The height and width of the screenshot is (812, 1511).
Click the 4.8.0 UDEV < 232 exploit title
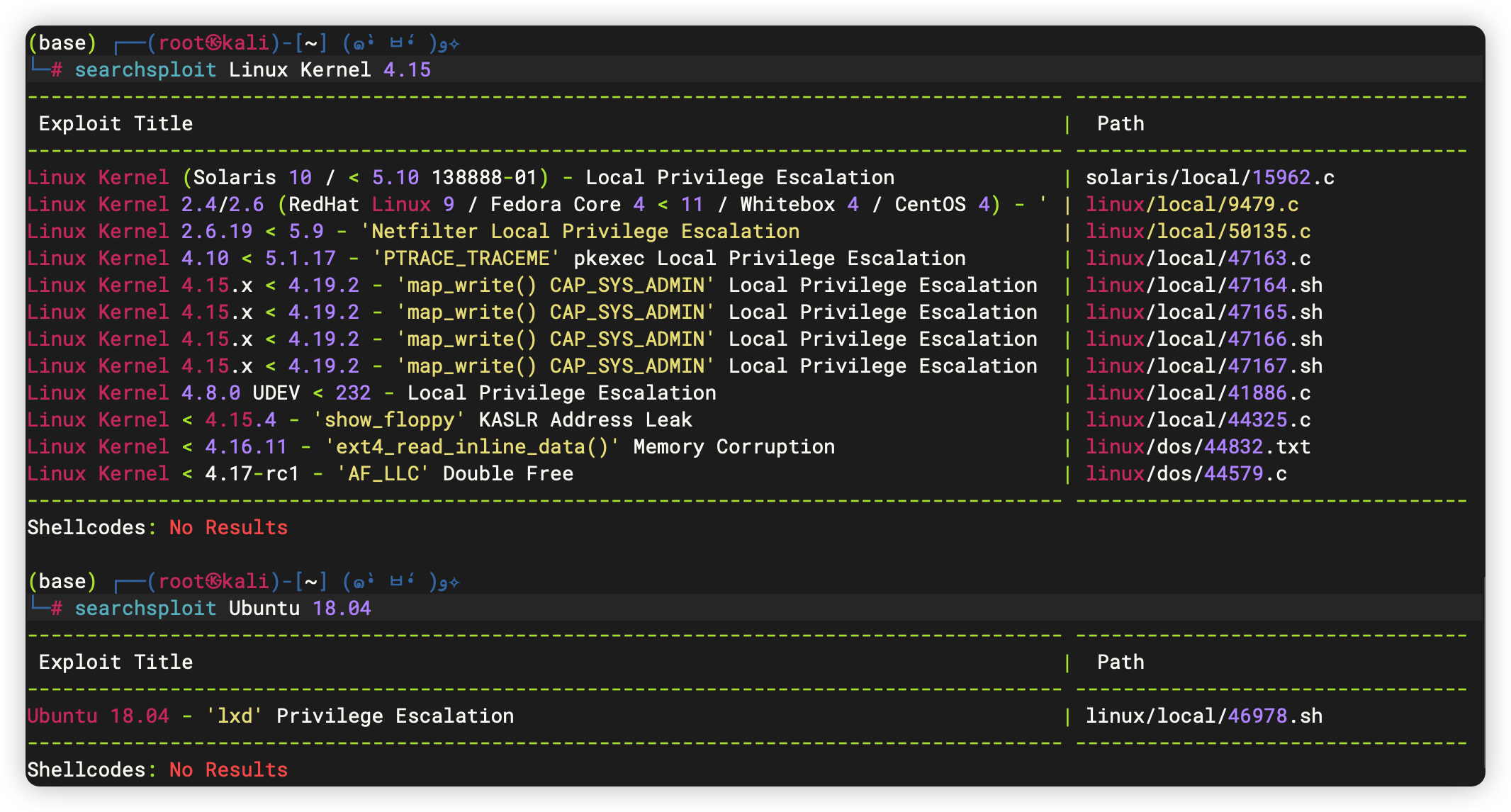pyautogui.click(x=371, y=393)
